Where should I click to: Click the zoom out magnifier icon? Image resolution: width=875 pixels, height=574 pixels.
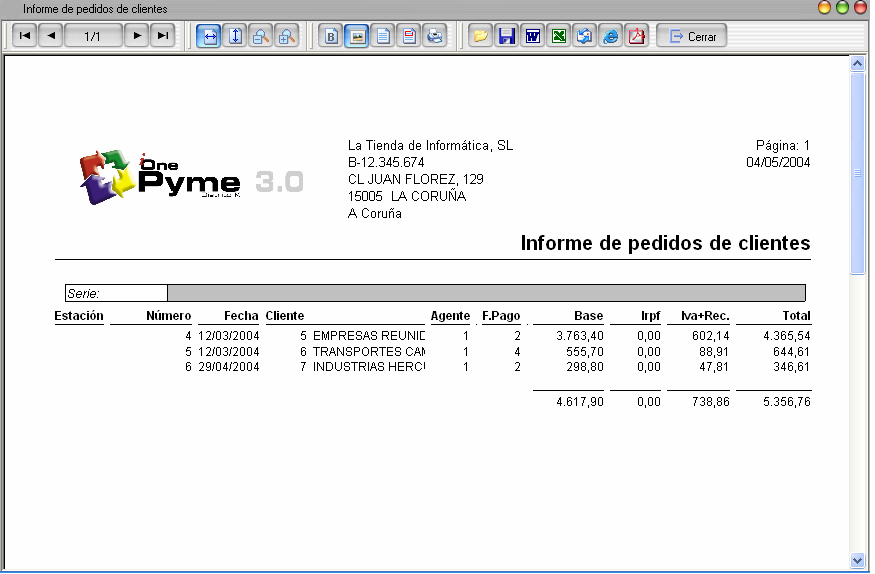click(x=260, y=36)
